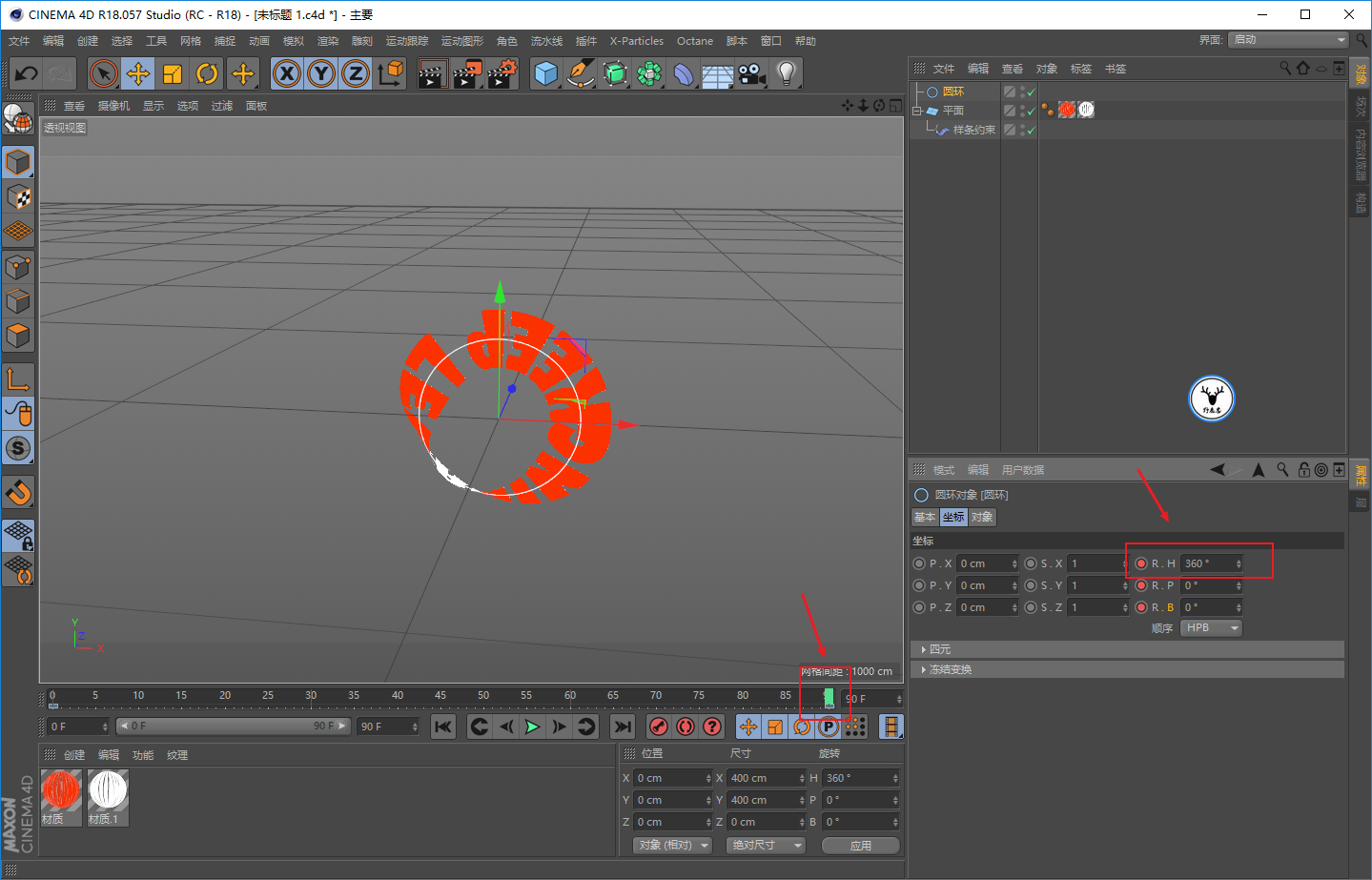This screenshot has width=1372, height=880.
Task: Switch to the 基本 tab in attributes
Action: (x=925, y=517)
